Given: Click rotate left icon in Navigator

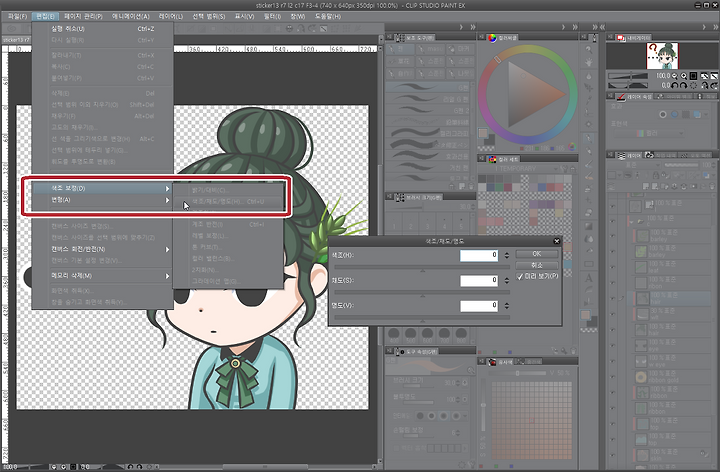Looking at the screenshot, I should click(x=675, y=85).
